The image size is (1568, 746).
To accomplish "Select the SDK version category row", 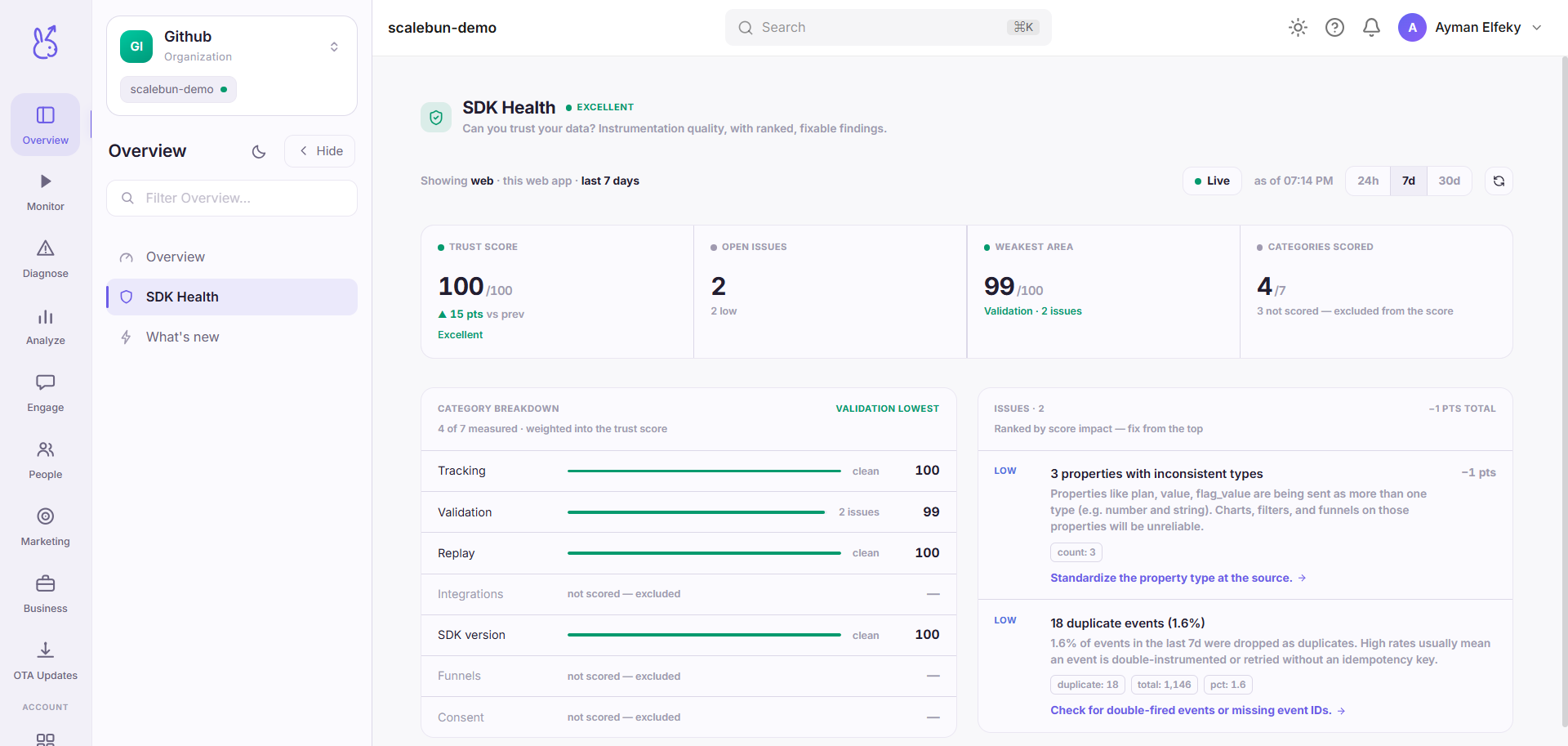I will coord(688,635).
